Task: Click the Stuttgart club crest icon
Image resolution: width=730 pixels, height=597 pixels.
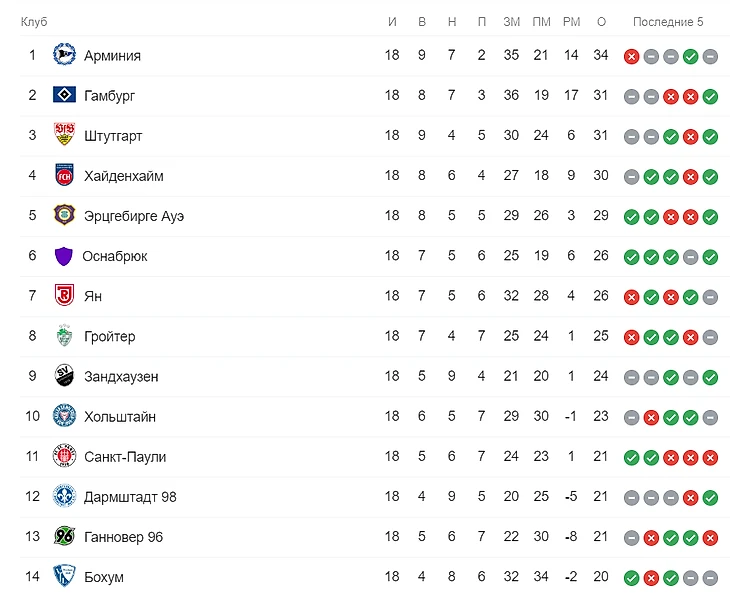Action: click(64, 136)
